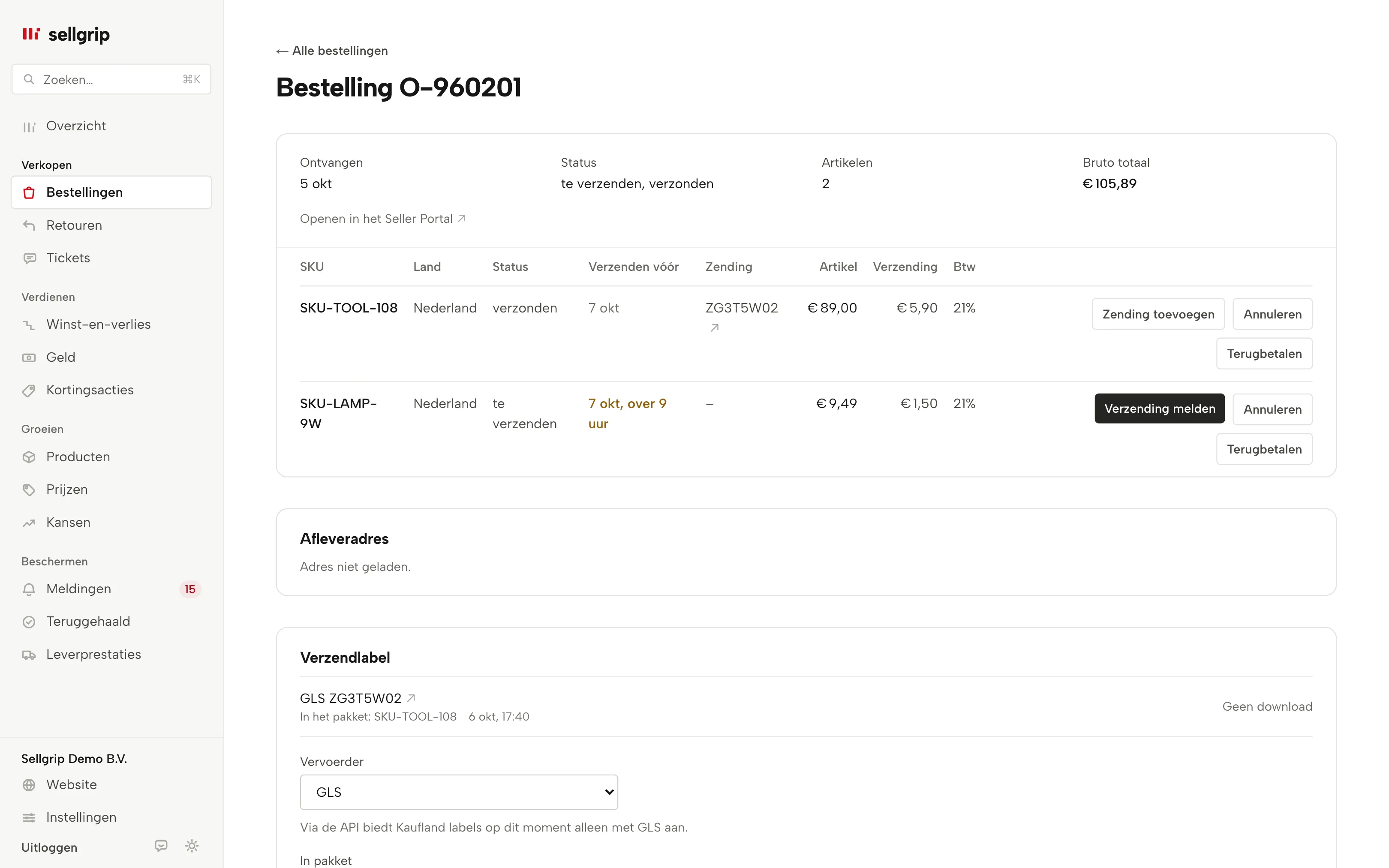Image resolution: width=1389 pixels, height=868 pixels.
Task: Open the Vervoerder GLS dropdown
Action: [x=459, y=792]
